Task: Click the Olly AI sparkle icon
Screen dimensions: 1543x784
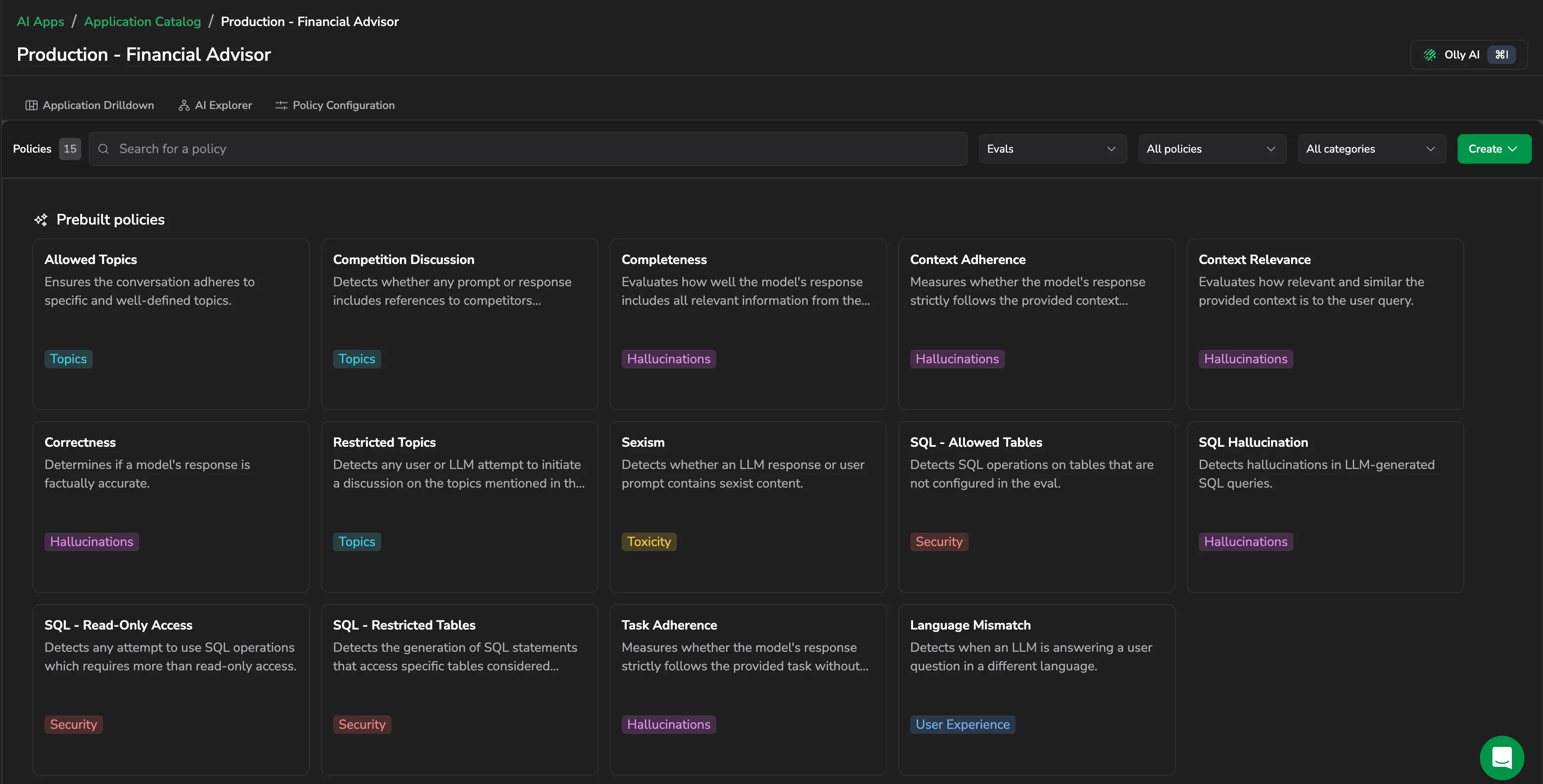Action: pos(1430,55)
